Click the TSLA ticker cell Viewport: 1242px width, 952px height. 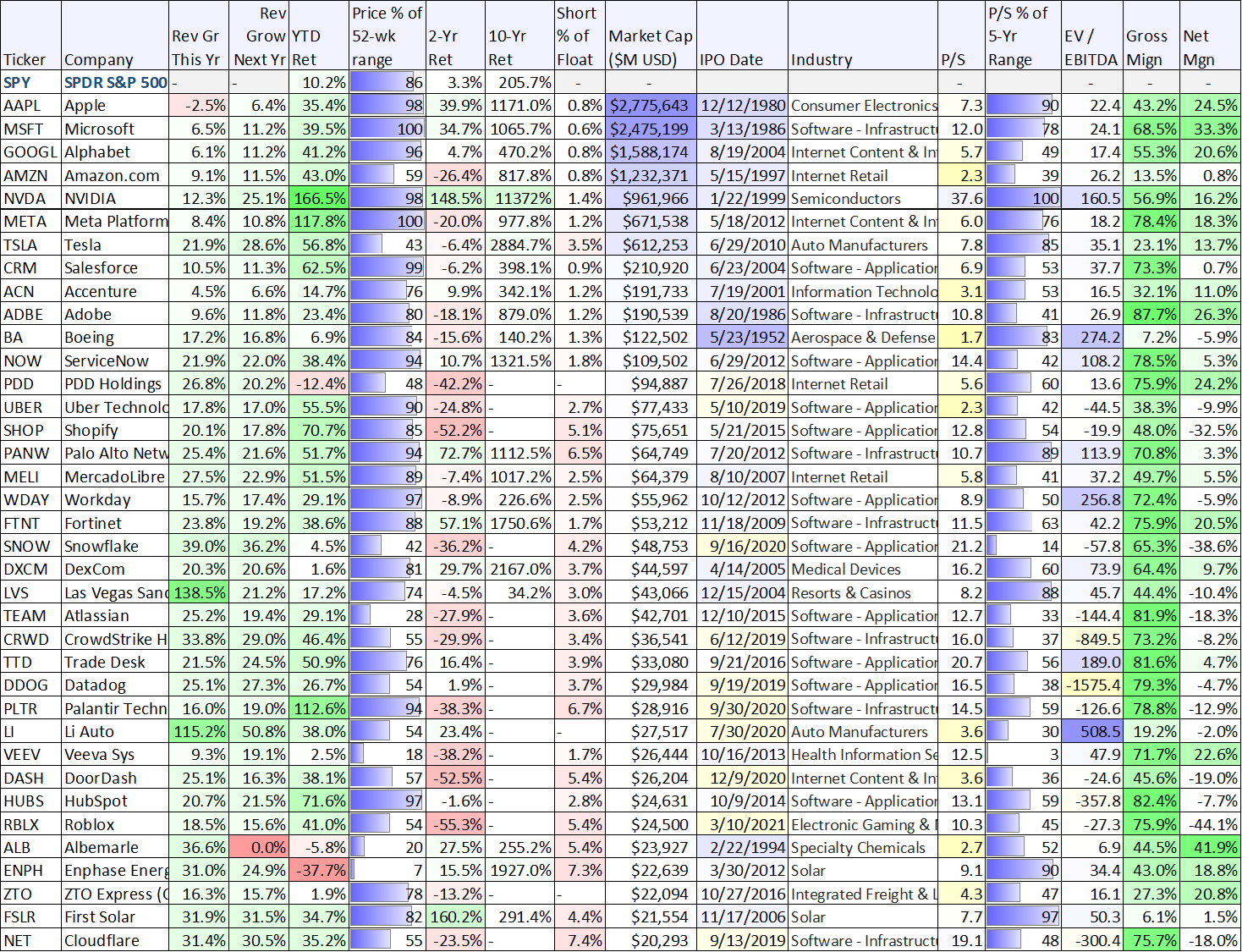pos(30,245)
